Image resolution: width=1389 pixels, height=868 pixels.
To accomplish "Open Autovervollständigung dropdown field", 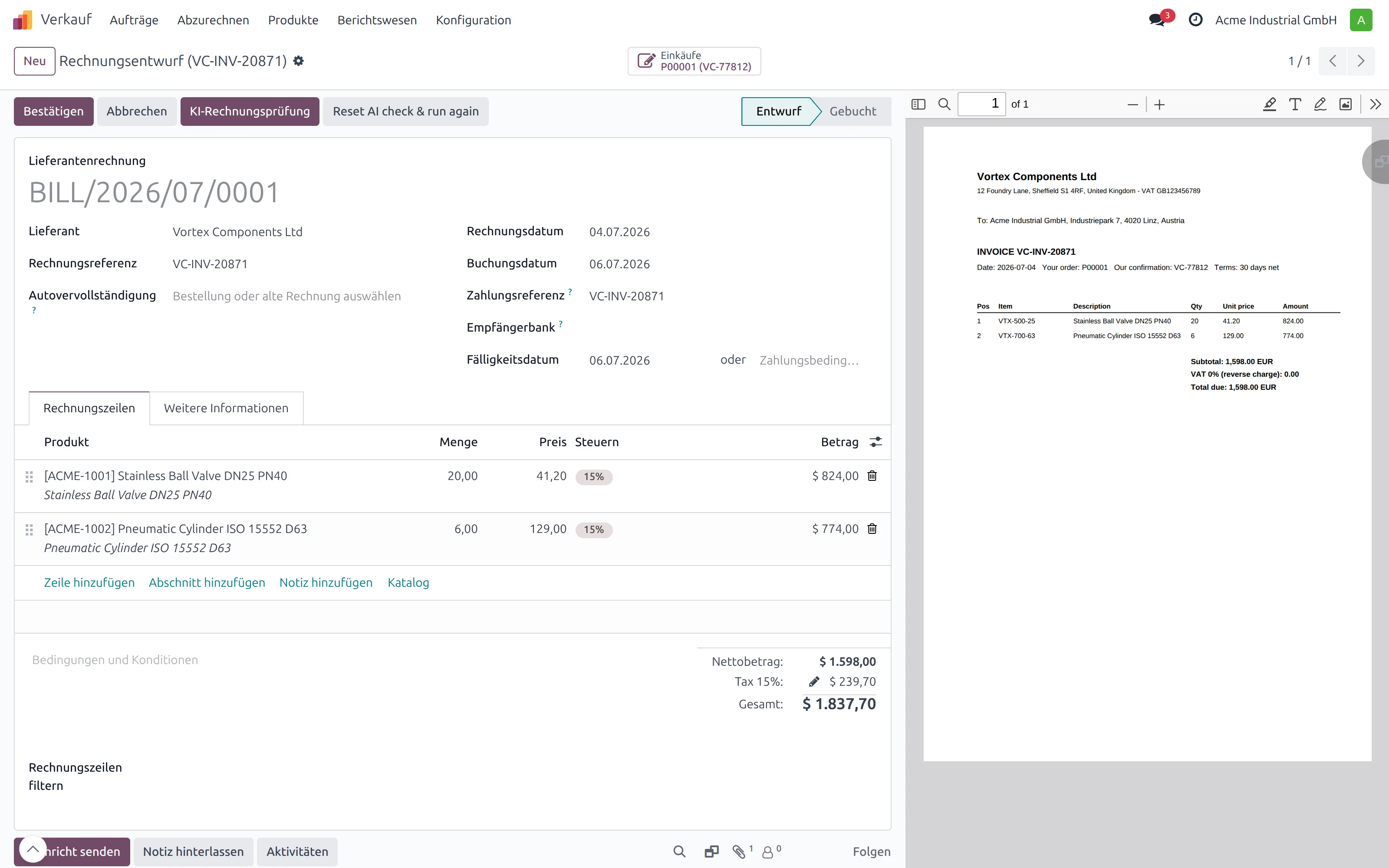I will (304, 296).
